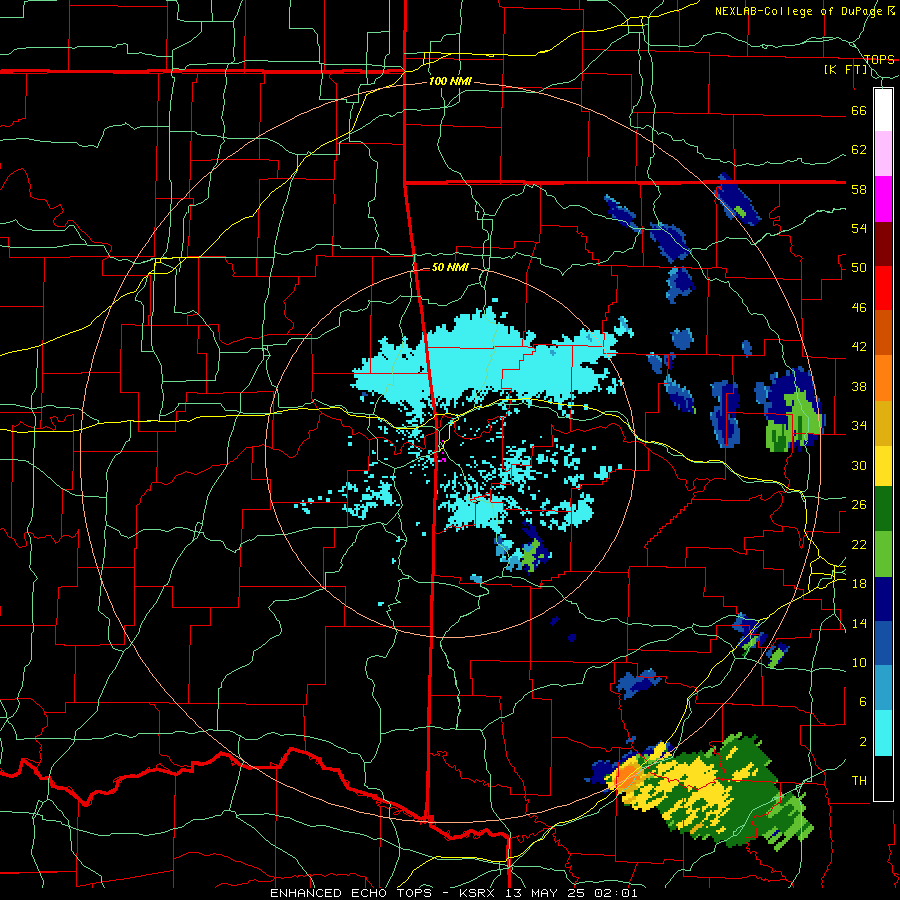Image resolution: width=900 pixels, height=900 pixels.
Task: Click the maroon legend swatch
Action: click(883, 243)
